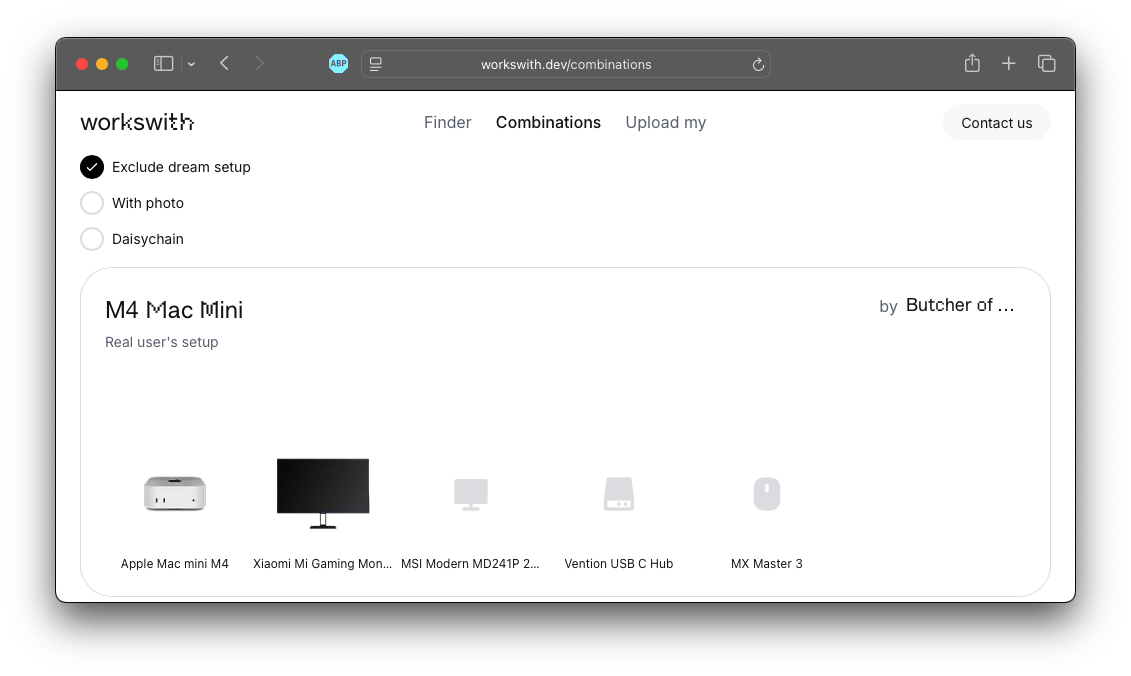Click the page reader icon in address bar
The height and width of the screenshot is (676, 1131).
click(x=376, y=64)
